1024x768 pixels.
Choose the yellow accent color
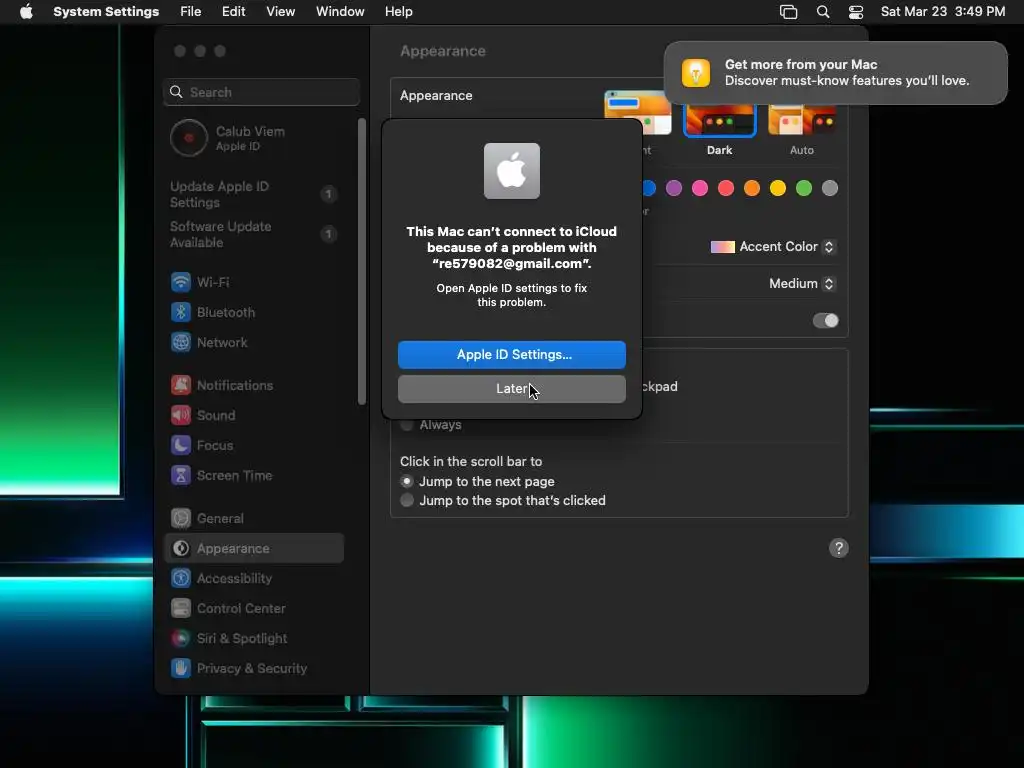[778, 188]
